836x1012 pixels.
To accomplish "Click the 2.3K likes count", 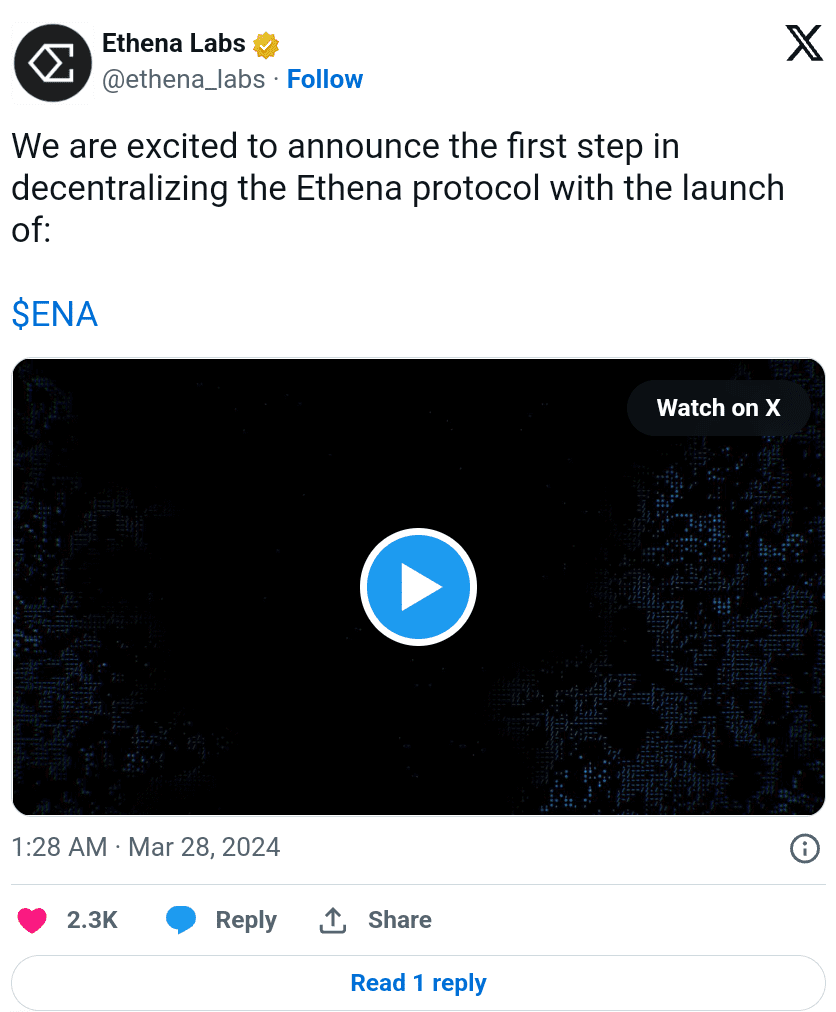I will click(92, 920).
